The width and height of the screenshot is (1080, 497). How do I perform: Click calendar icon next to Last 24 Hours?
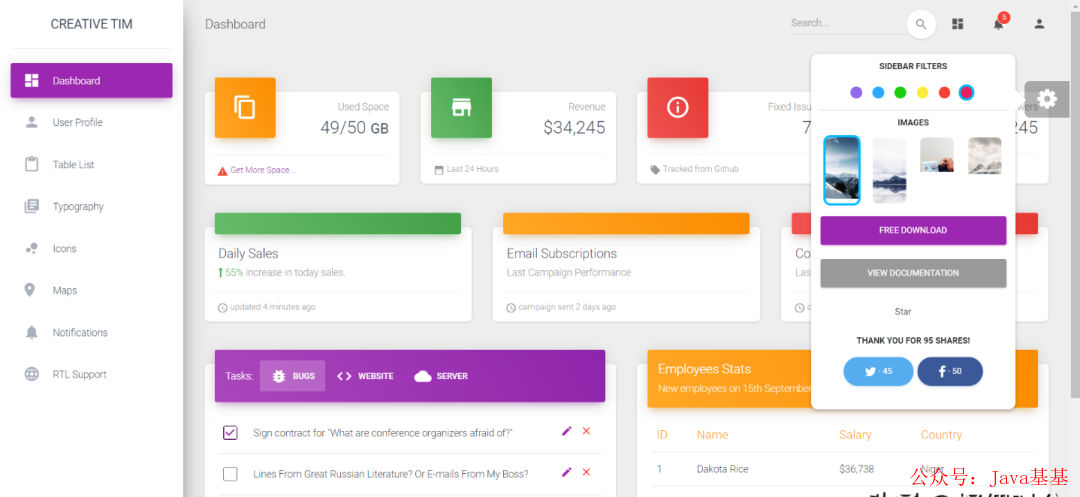click(439, 170)
